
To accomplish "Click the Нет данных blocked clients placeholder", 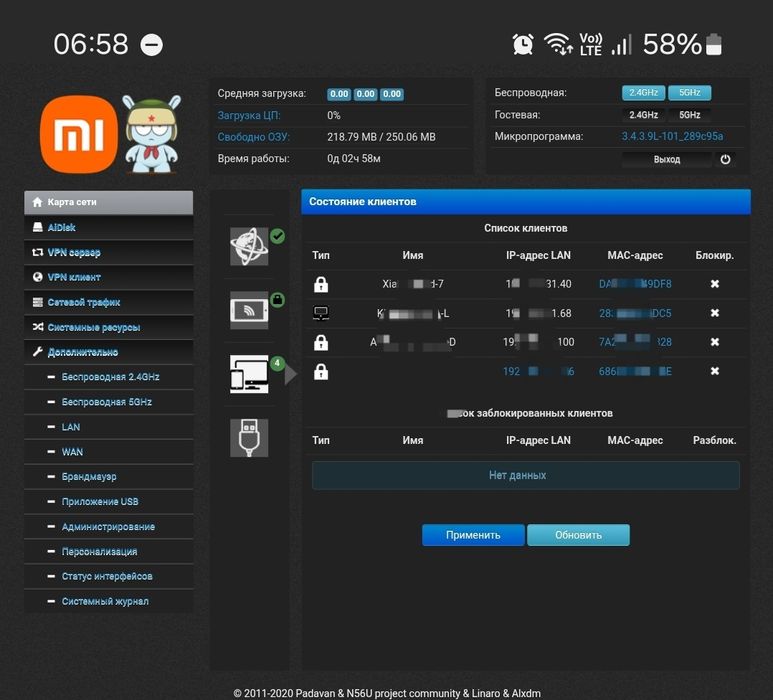I will [x=526, y=475].
